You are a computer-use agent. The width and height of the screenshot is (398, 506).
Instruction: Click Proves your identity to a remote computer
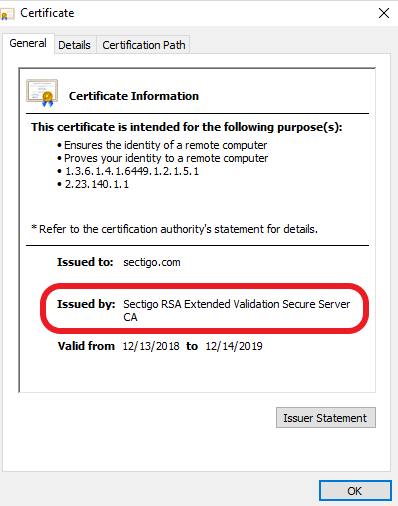[x=166, y=158]
